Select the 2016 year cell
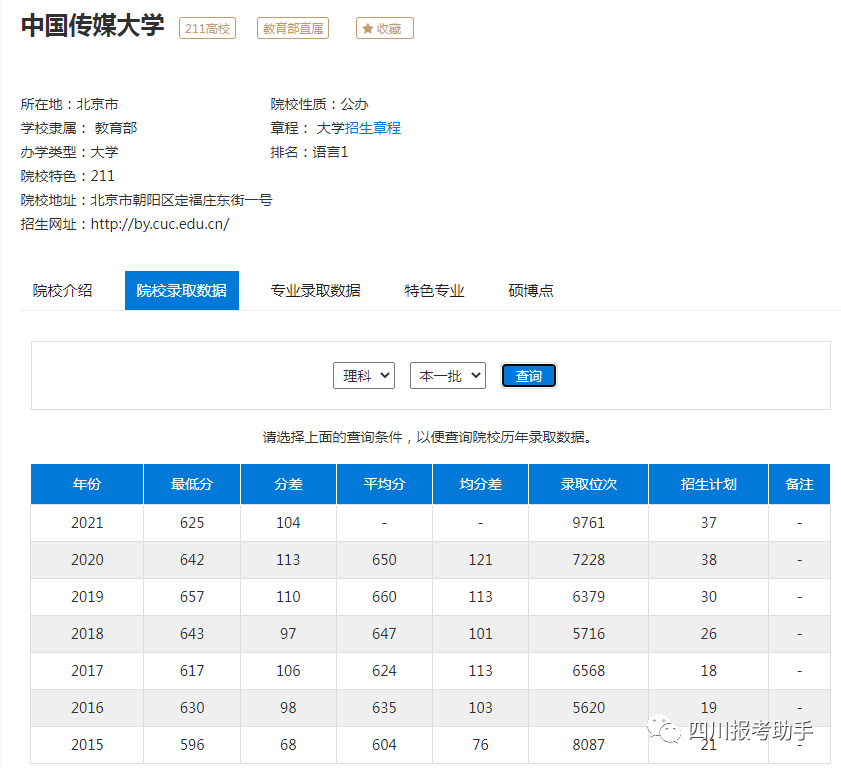This screenshot has width=841, height=768. [x=87, y=708]
